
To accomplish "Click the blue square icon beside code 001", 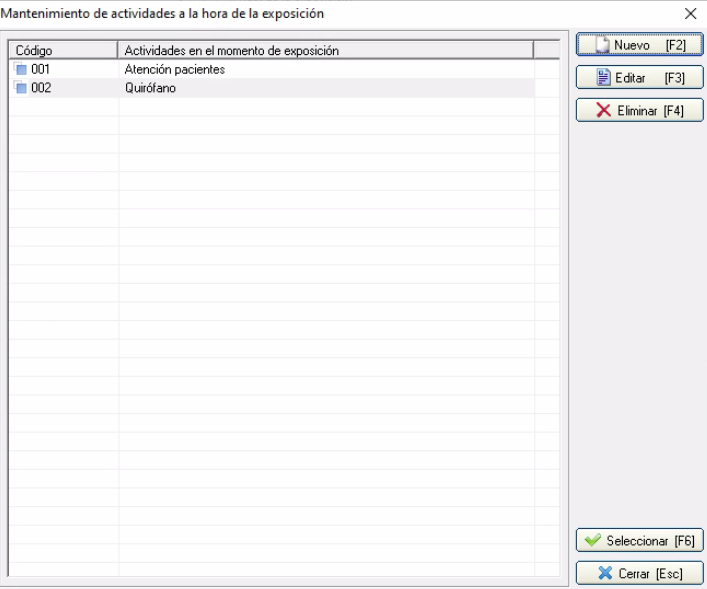I will pyautogui.click(x=21, y=70).
